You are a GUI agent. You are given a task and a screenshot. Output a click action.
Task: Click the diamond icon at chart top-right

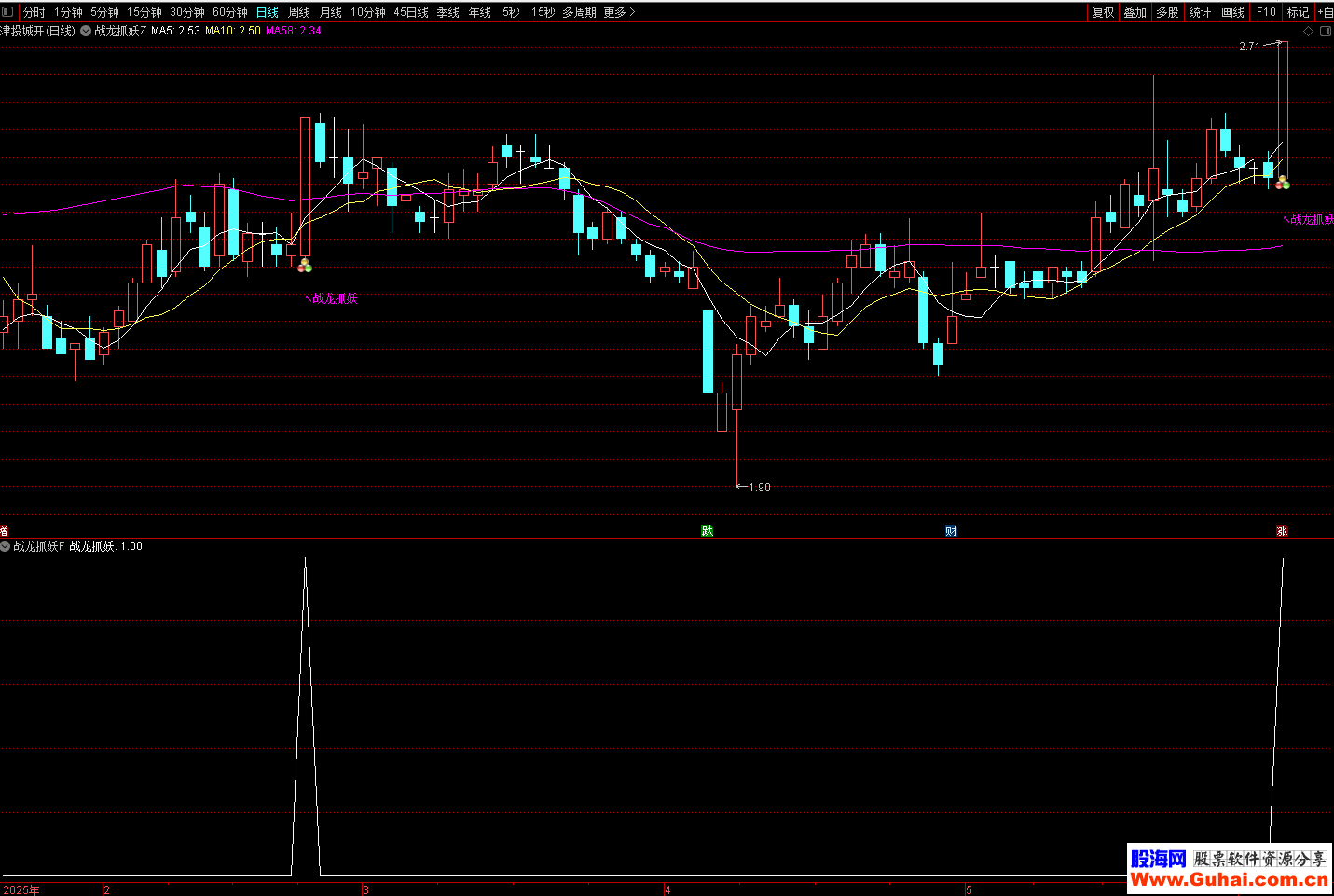(x=1309, y=31)
